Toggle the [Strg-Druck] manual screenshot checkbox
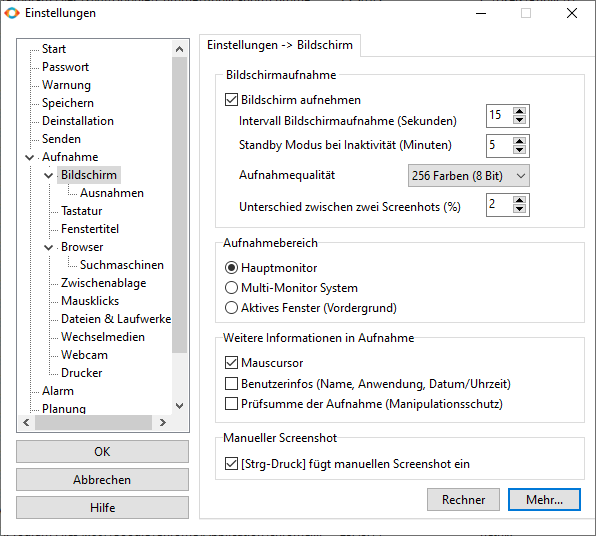The image size is (596, 536). coord(231,463)
